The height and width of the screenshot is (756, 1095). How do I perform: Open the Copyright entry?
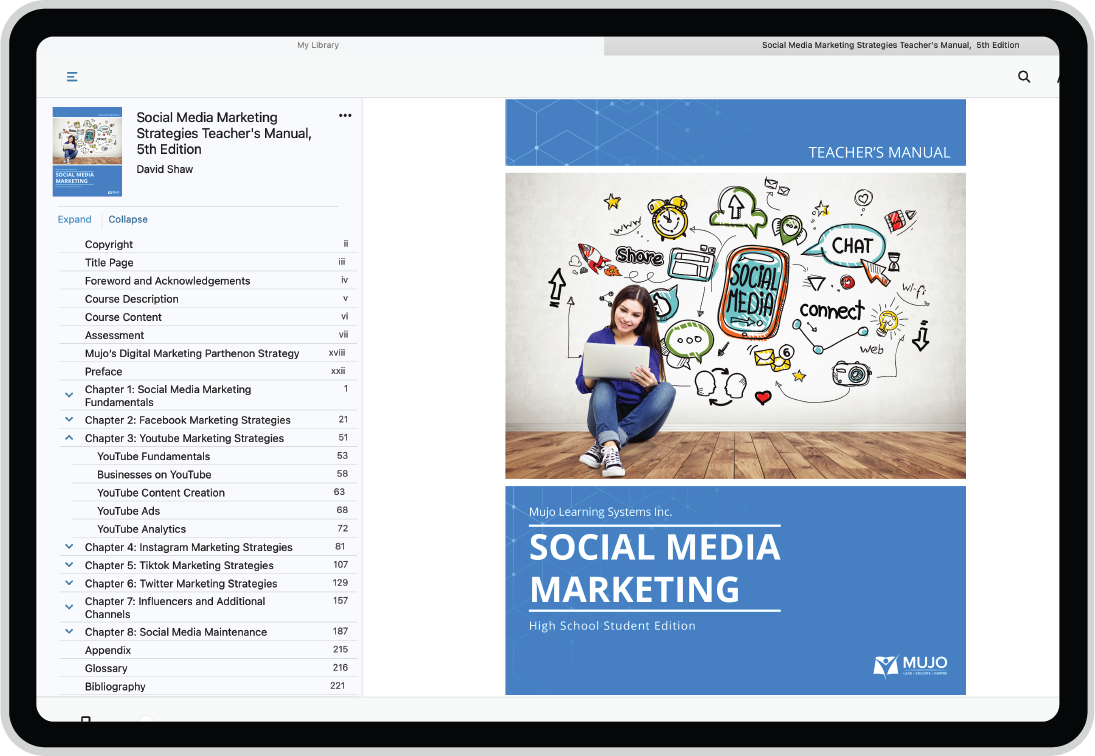[208, 244]
